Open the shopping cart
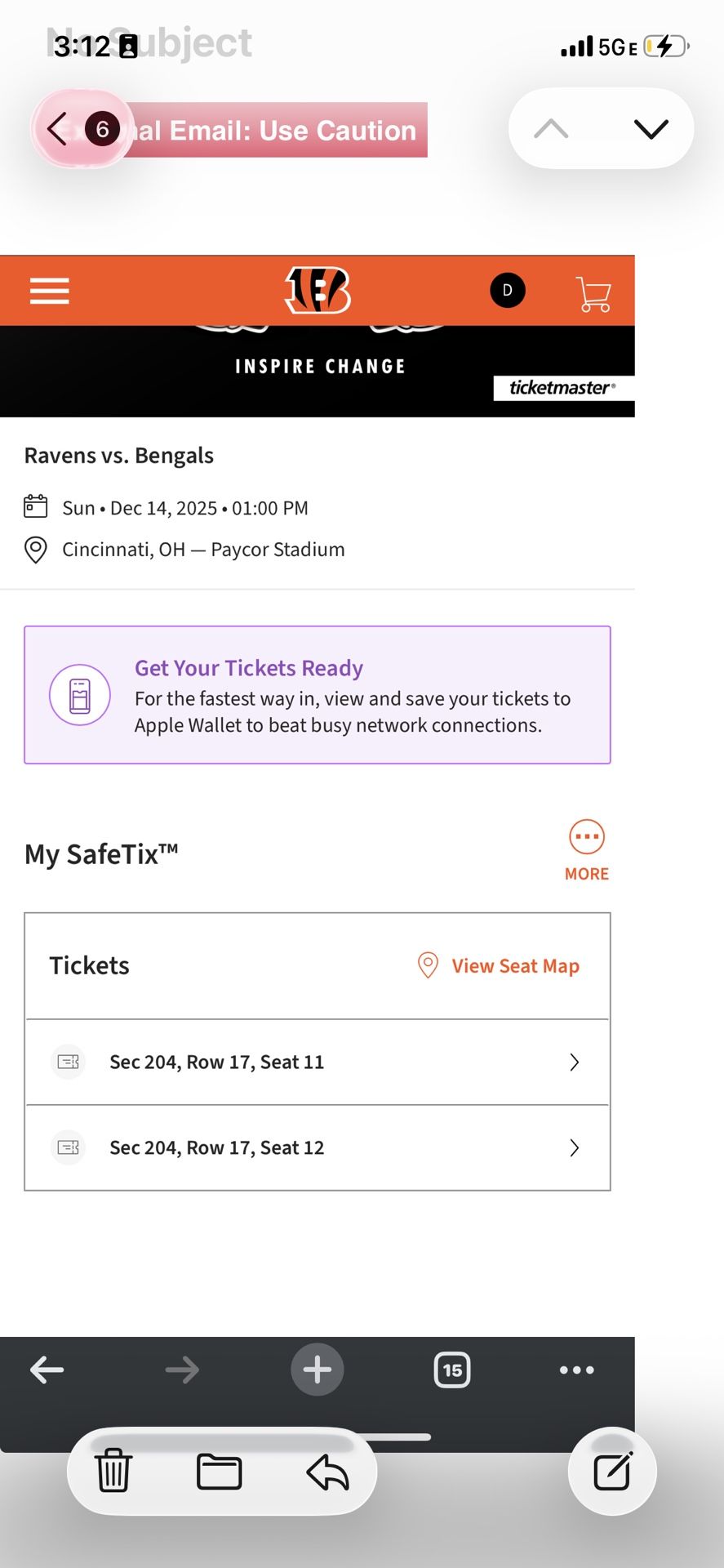Screen dimensions: 724x1568 [593, 294]
